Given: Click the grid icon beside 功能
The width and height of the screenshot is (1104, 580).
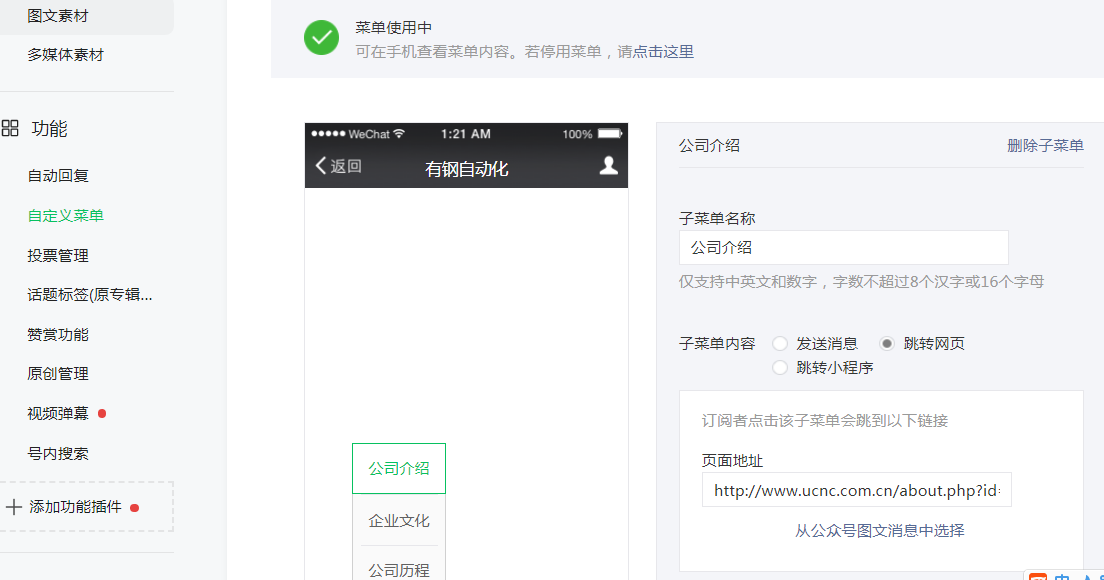Looking at the screenshot, I should coord(11,128).
